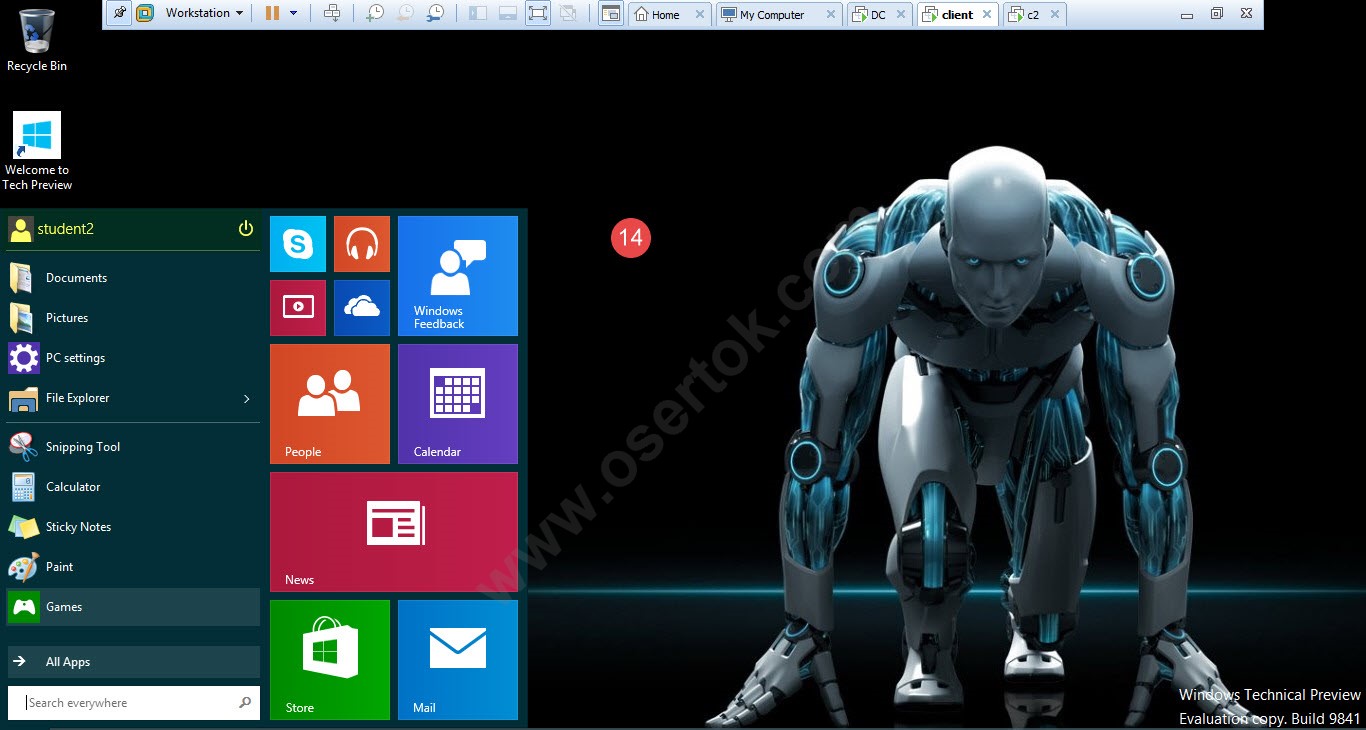This screenshot has height=730, width=1366.
Task: Switch to the Home tab
Action: (x=662, y=14)
